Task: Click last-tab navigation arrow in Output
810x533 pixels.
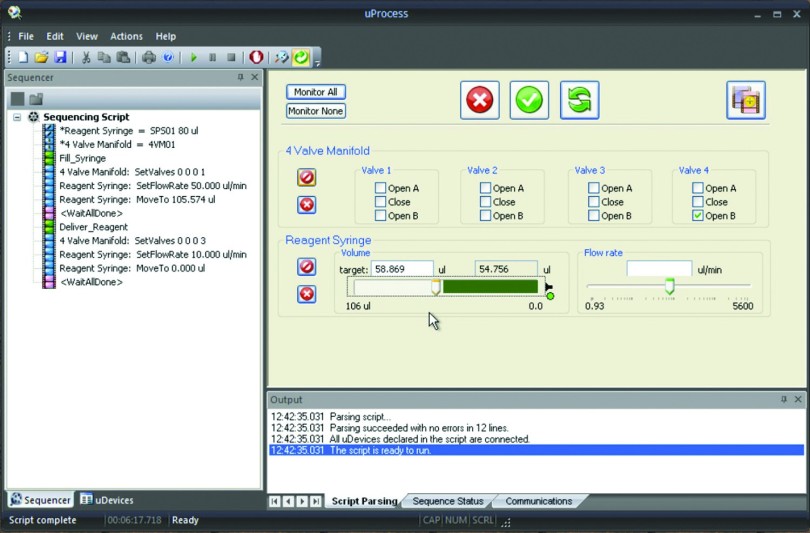Action: click(x=316, y=501)
